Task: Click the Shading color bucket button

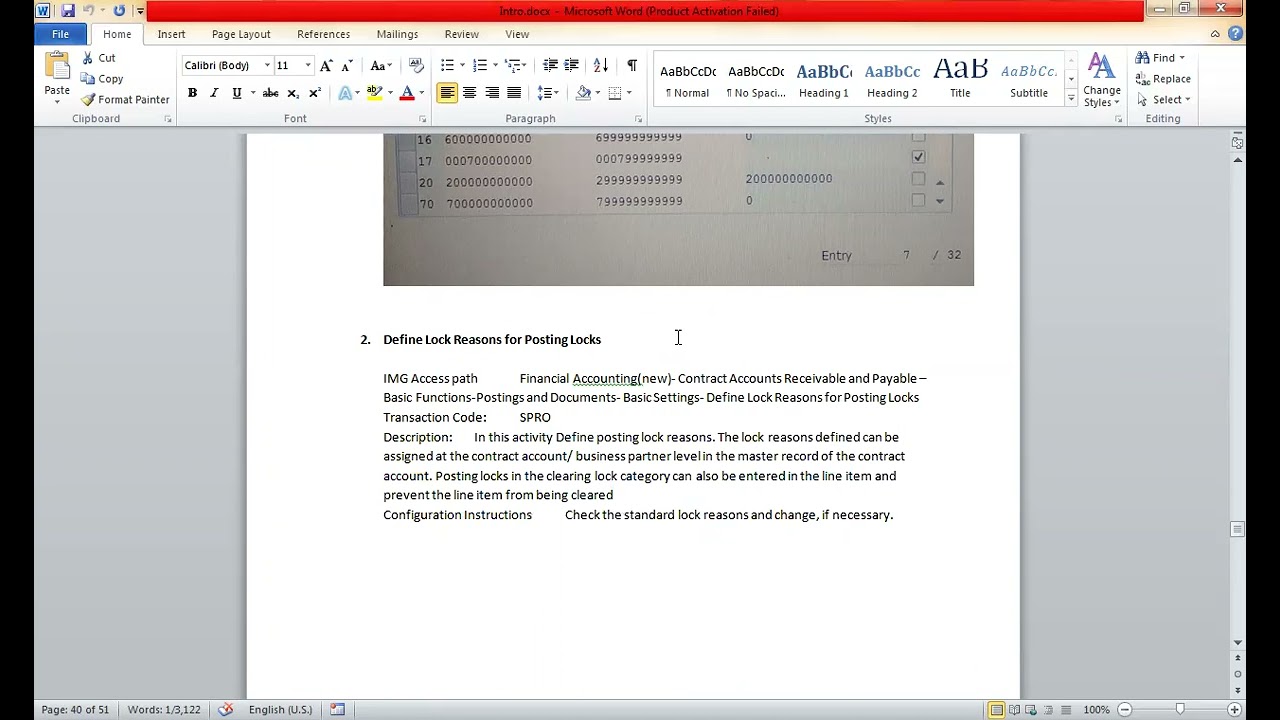Action: tap(583, 93)
